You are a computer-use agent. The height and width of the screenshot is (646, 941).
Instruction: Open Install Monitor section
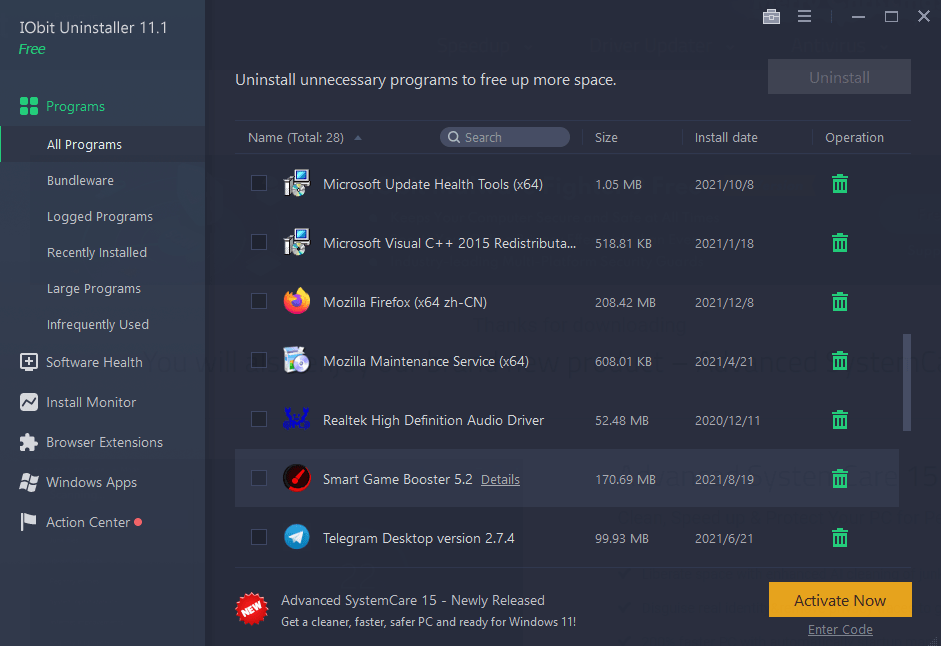[91, 402]
